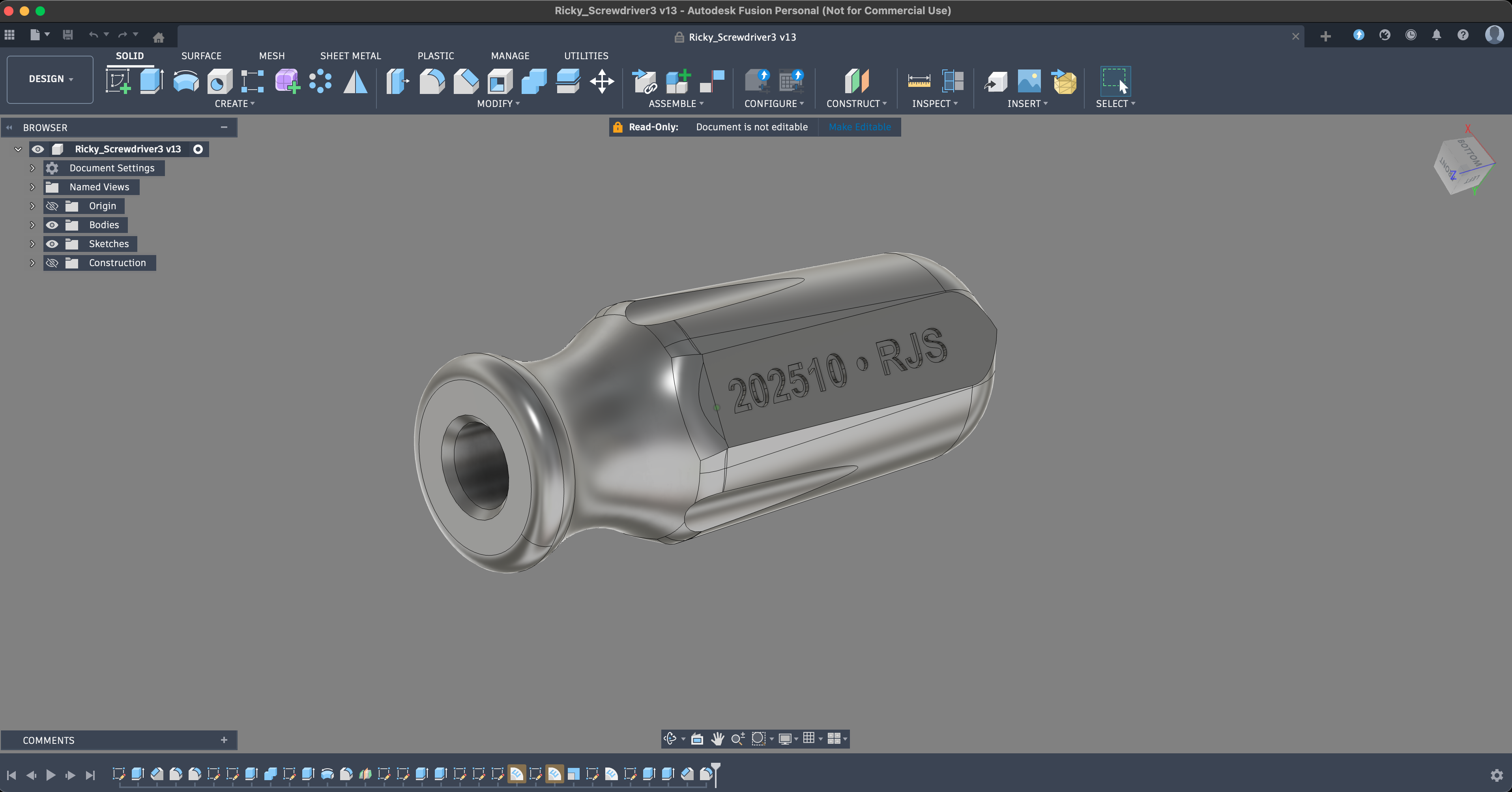
Task: Open the CREATE dropdown menu
Action: pos(234,104)
